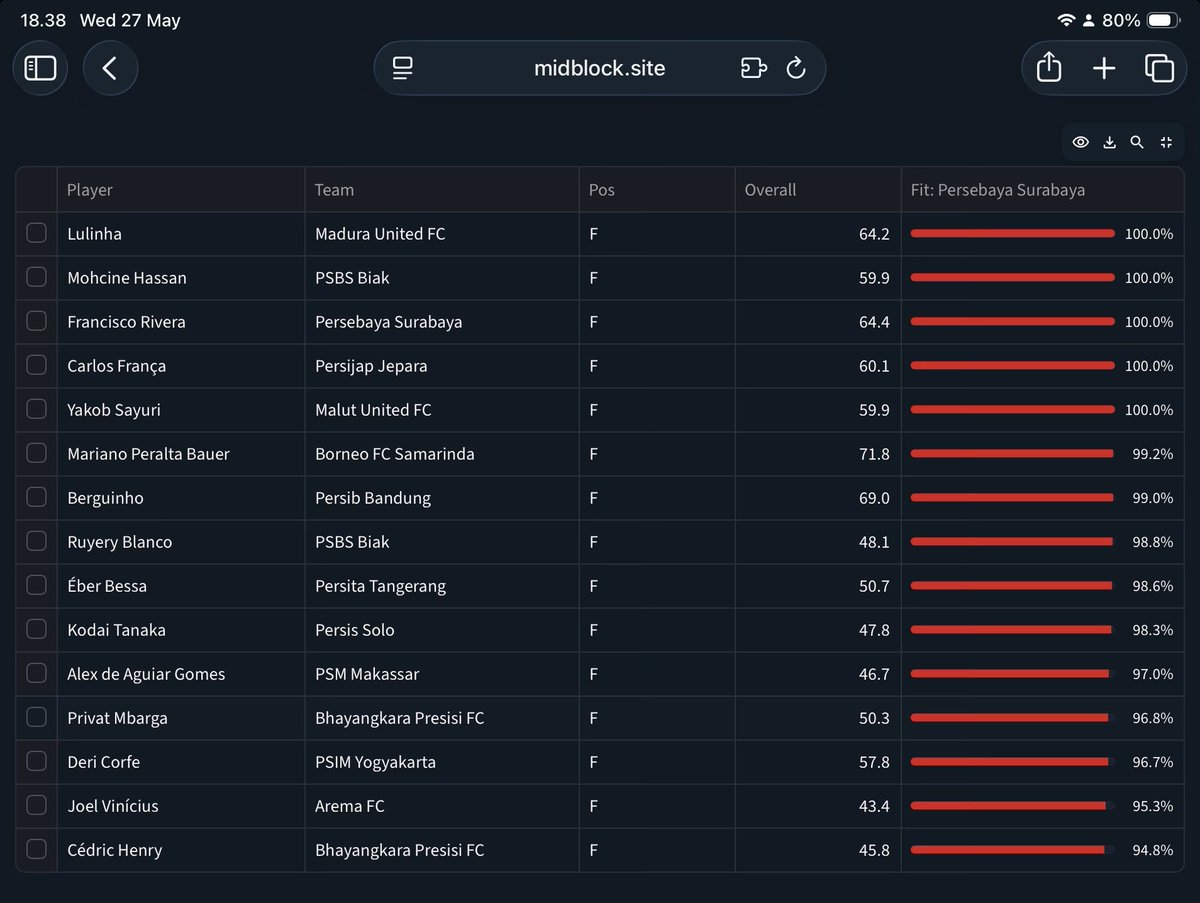This screenshot has width=1200, height=903.
Task: Click Joel Vinícius's 95.3% fit bar
Action: [x=1012, y=805]
